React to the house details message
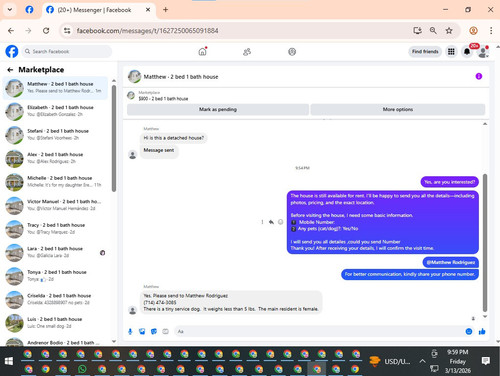Image resolution: width=500 pixels, height=376 pixels. 281,222
